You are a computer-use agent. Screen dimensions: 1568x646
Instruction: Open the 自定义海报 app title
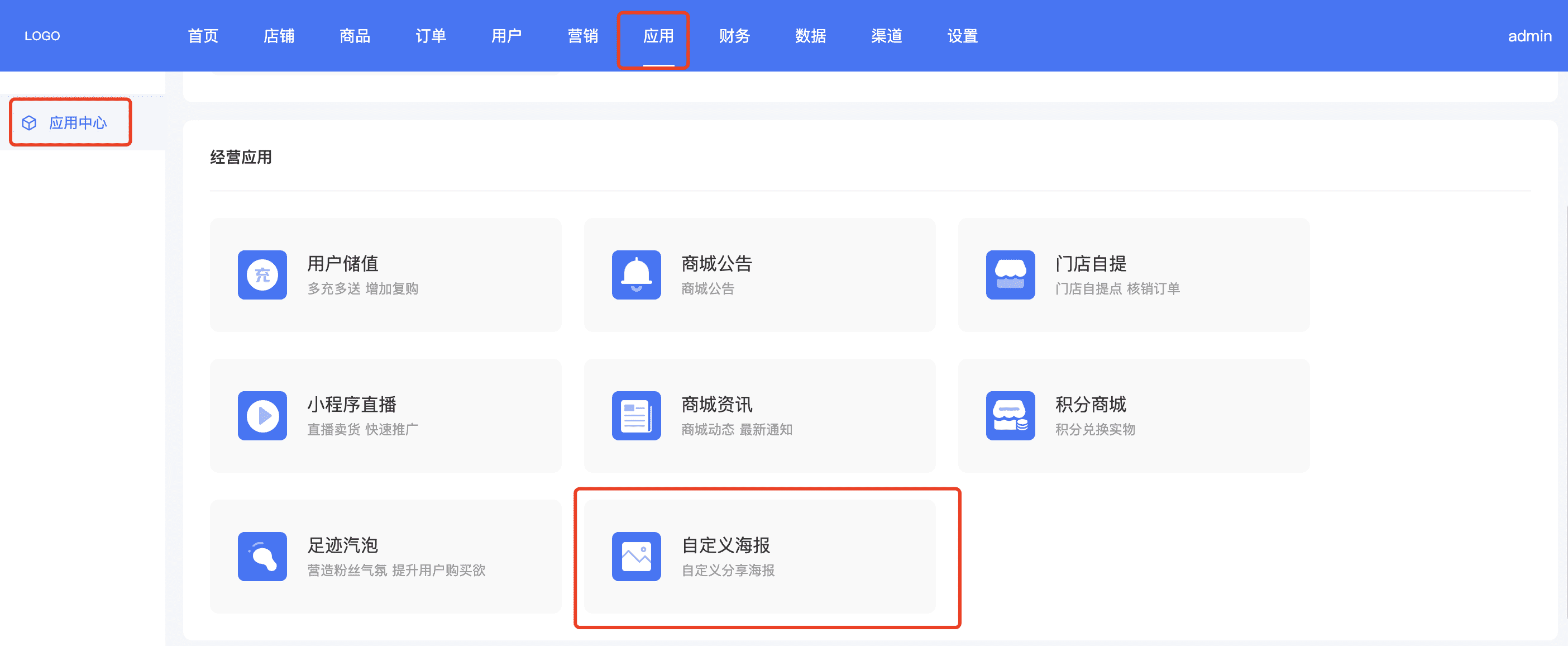click(x=725, y=545)
